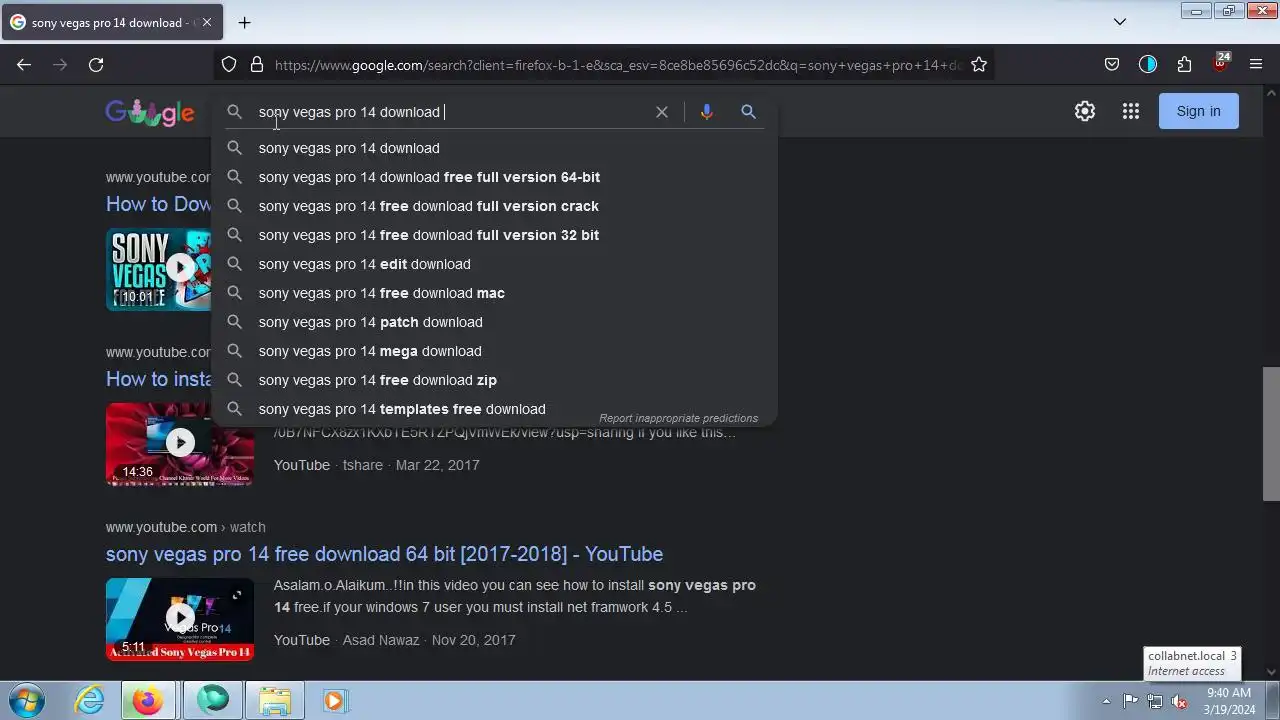Image resolution: width=1280 pixels, height=720 pixels.
Task: Choose suggestion 'sony vegas pro 14 edit download'
Action: tap(494, 264)
